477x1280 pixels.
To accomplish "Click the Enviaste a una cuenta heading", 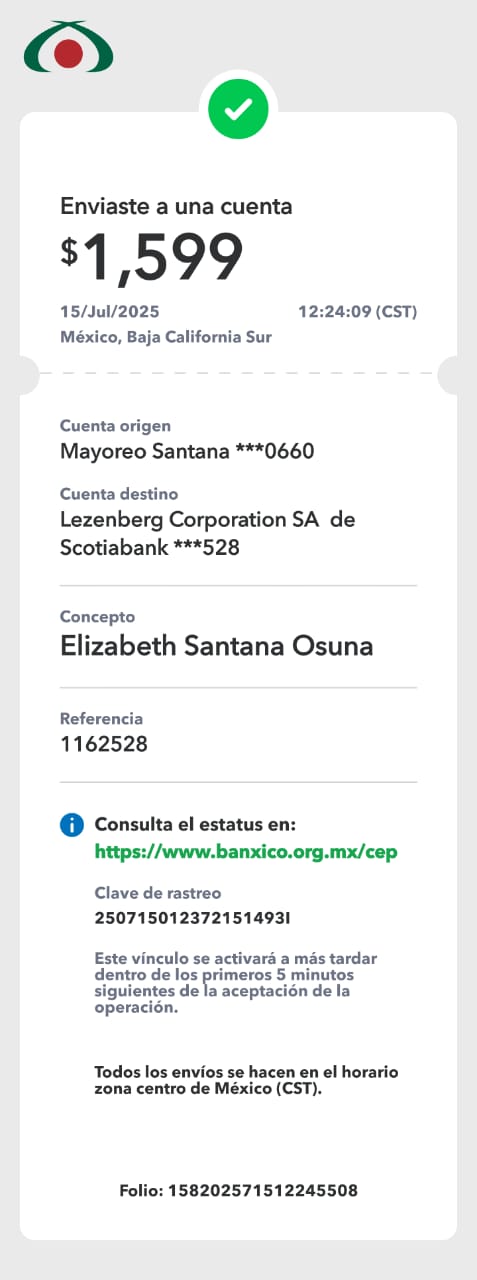I will (x=176, y=207).
